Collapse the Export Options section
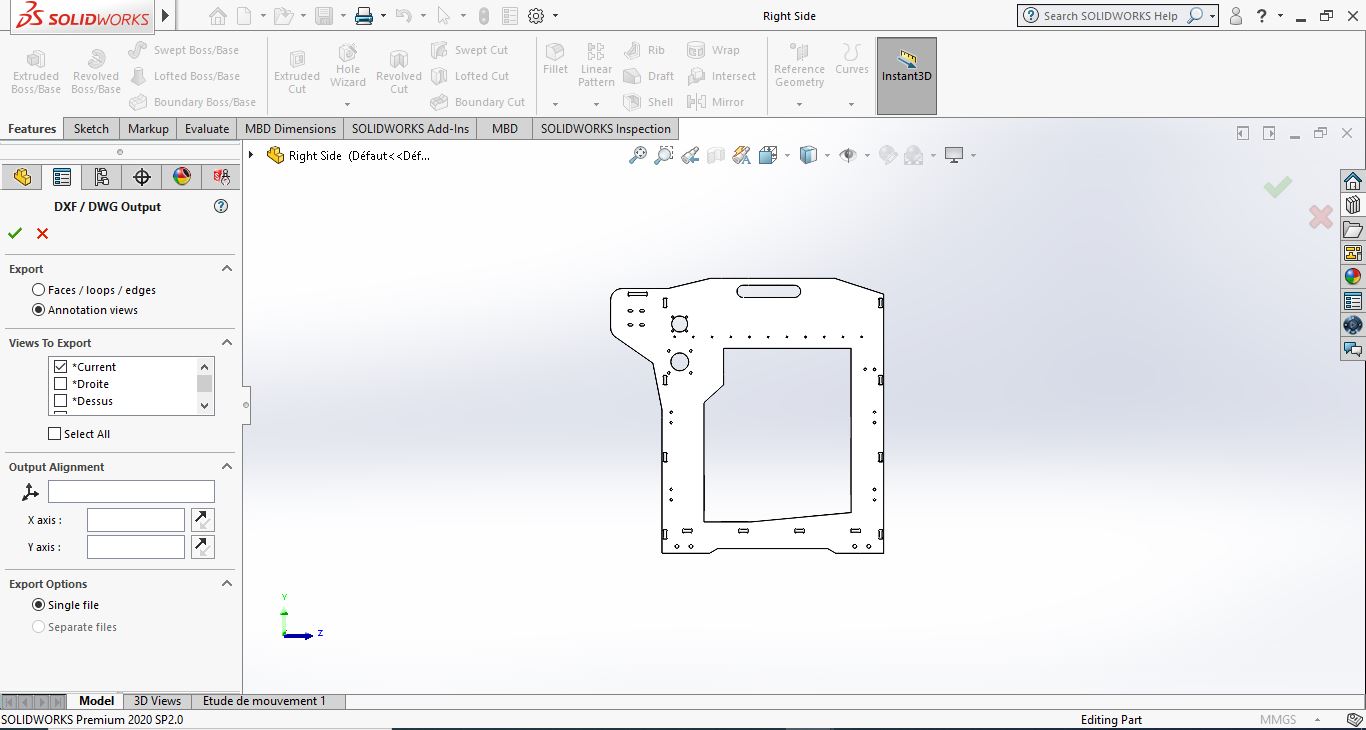 pos(227,584)
